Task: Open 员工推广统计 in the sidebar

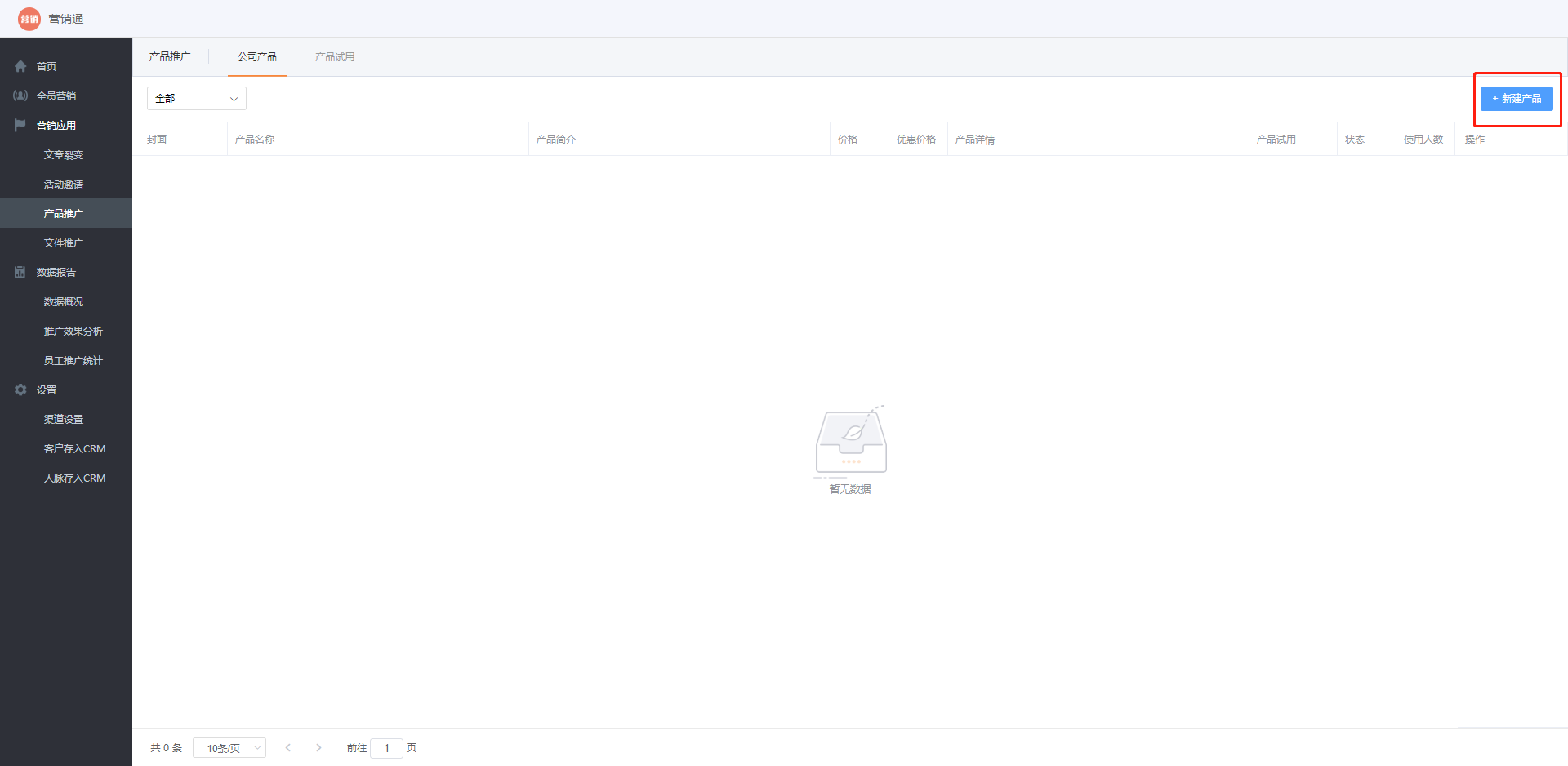Action: (73, 361)
